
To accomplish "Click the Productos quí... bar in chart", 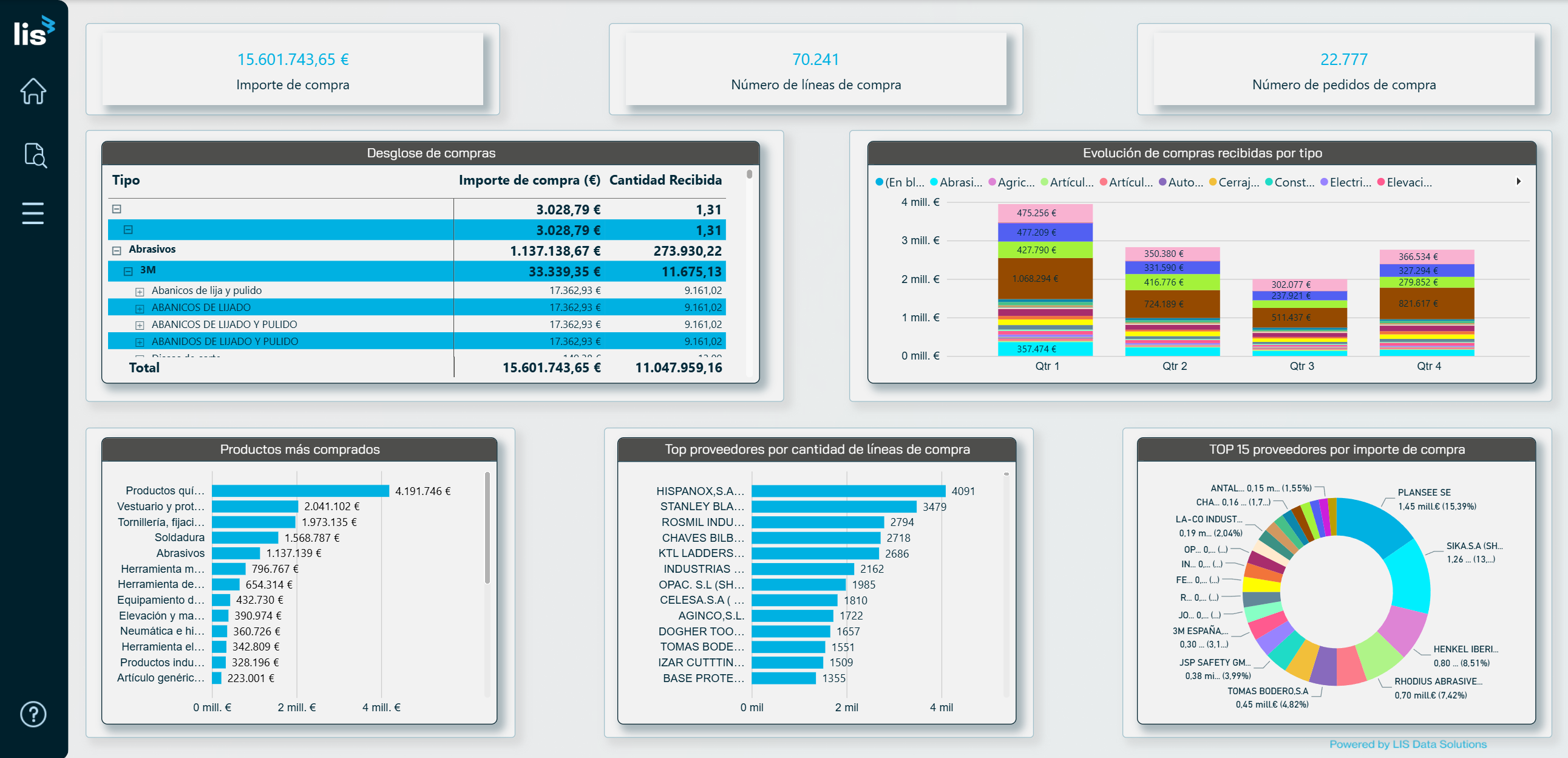I will coord(299,491).
